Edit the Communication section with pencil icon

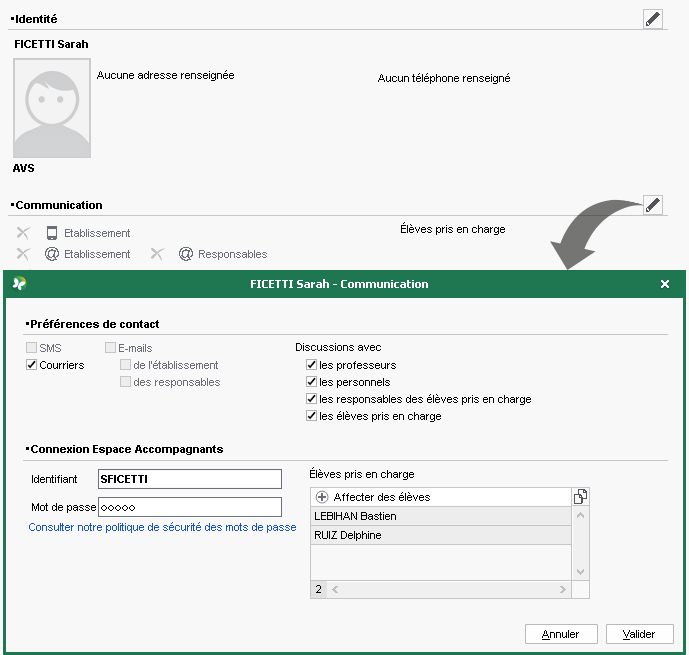coord(653,205)
